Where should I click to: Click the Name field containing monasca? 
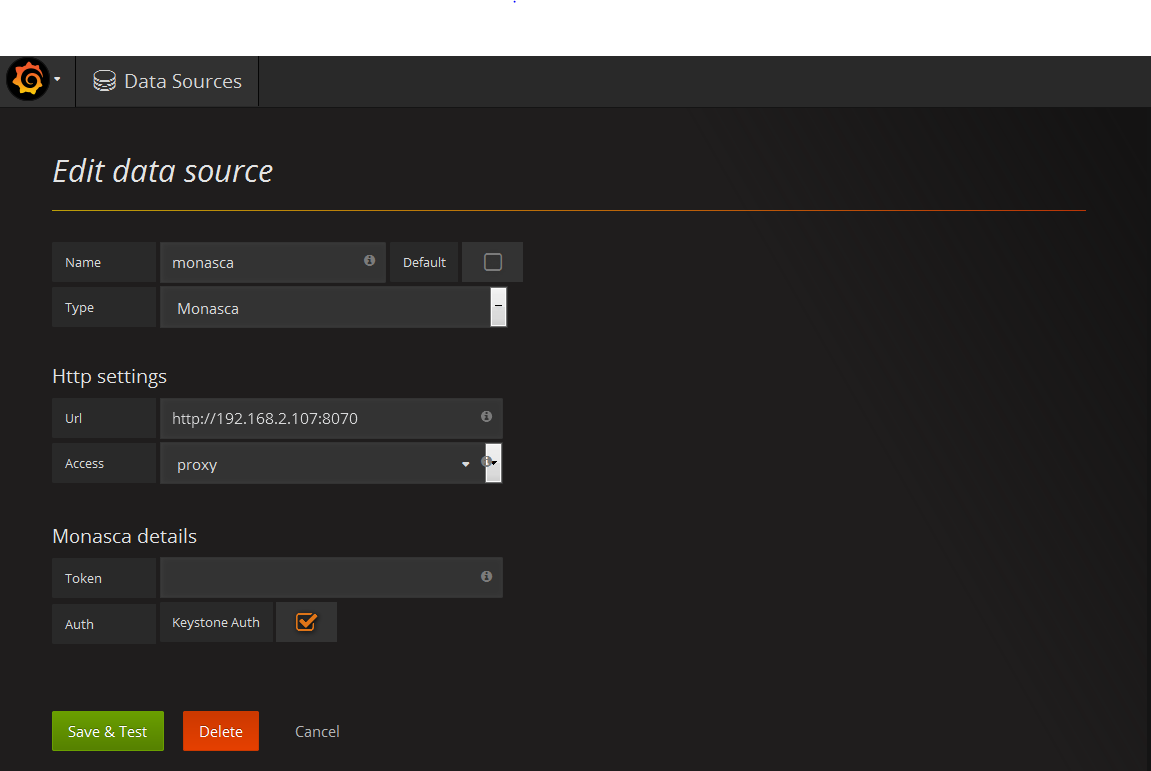click(x=272, y=262)
